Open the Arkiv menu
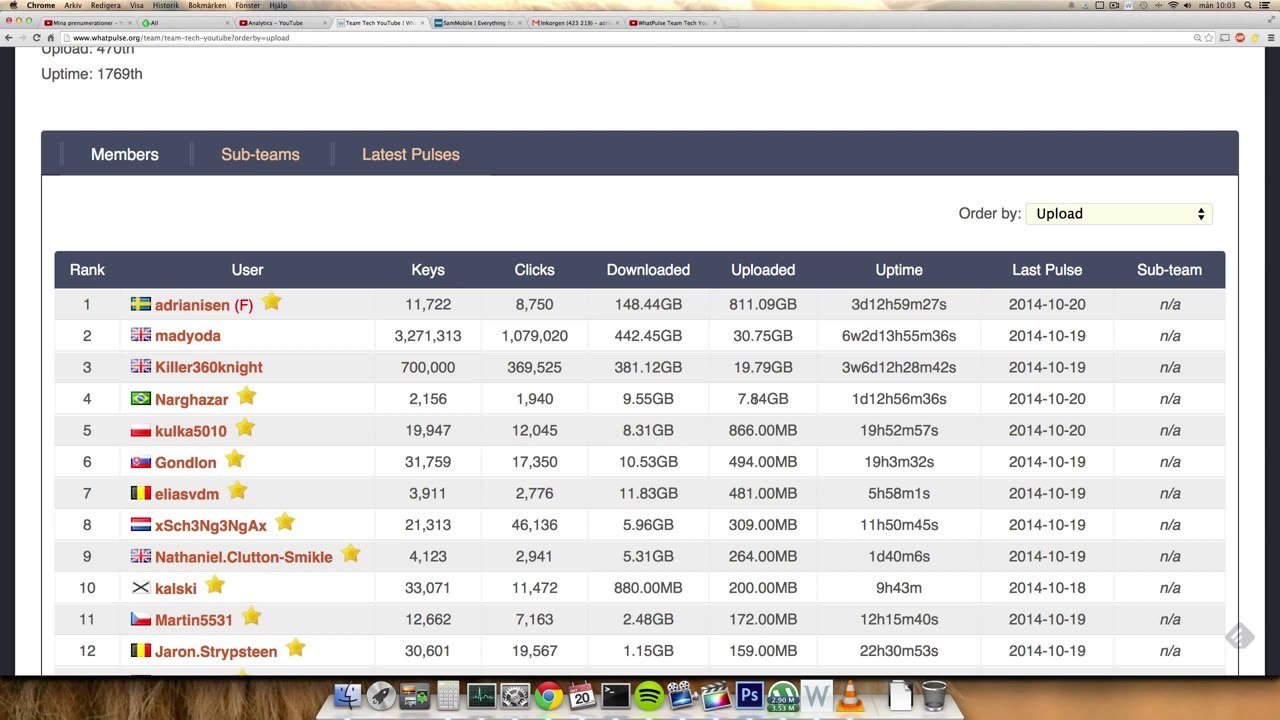Image resolution: width=1280 pixels, height=720 pixels. click(x=73, y=5)
